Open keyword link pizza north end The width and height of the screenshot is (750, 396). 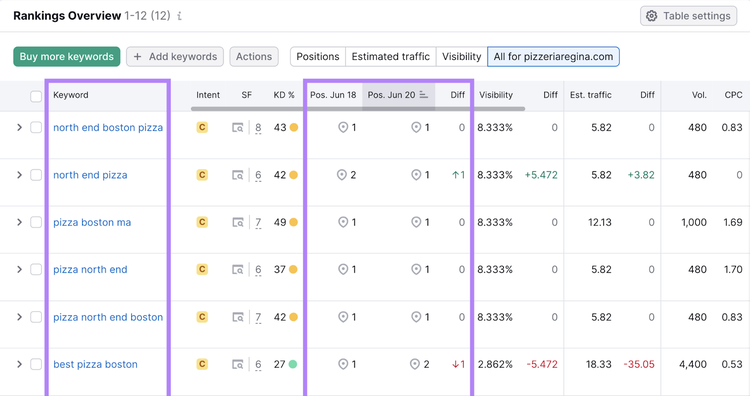coord(90,269)
